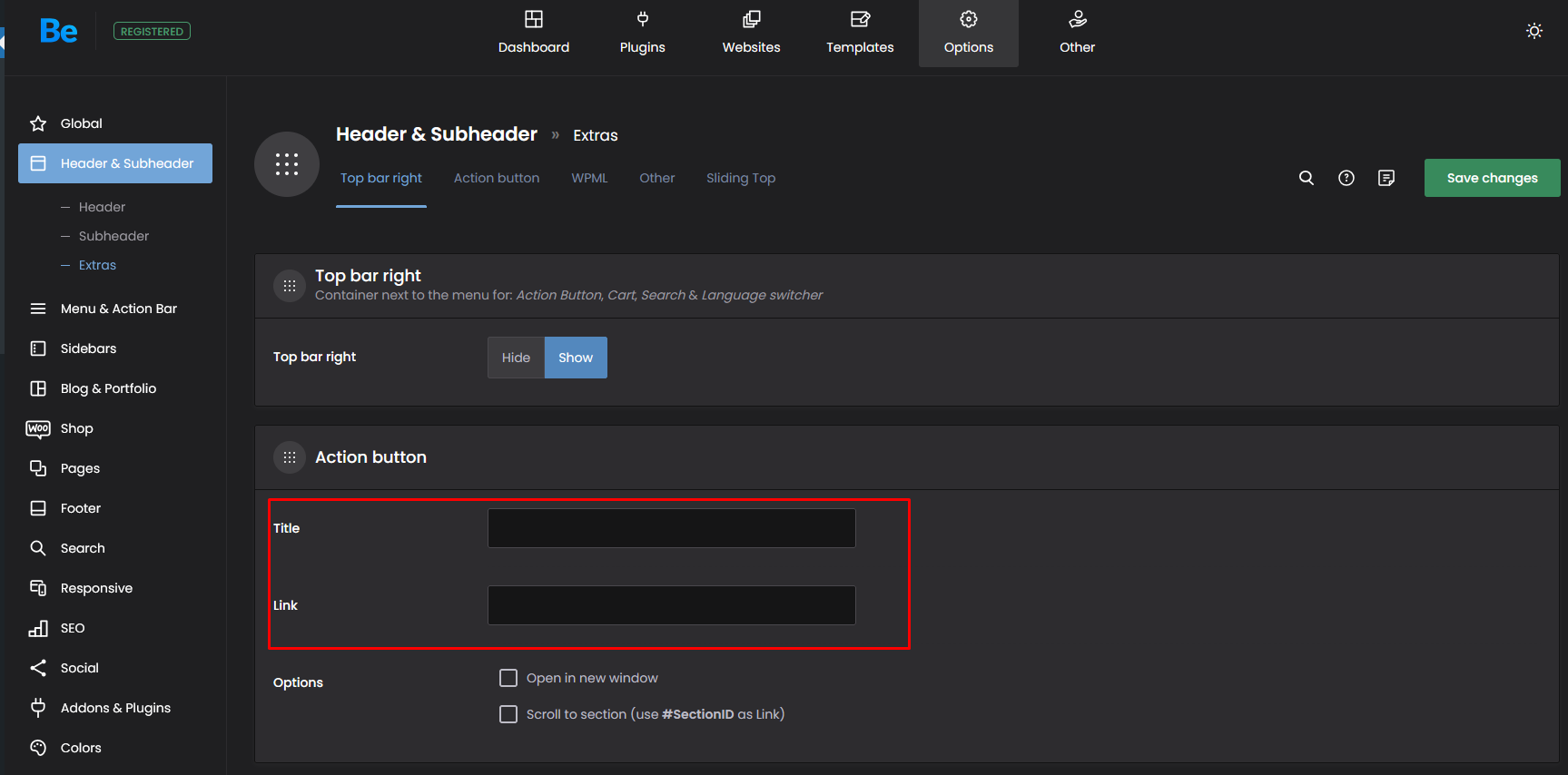This screenshot has width=1568, height=775.
Task: Click the Global star icon
Action: click(x=38, y=123)
